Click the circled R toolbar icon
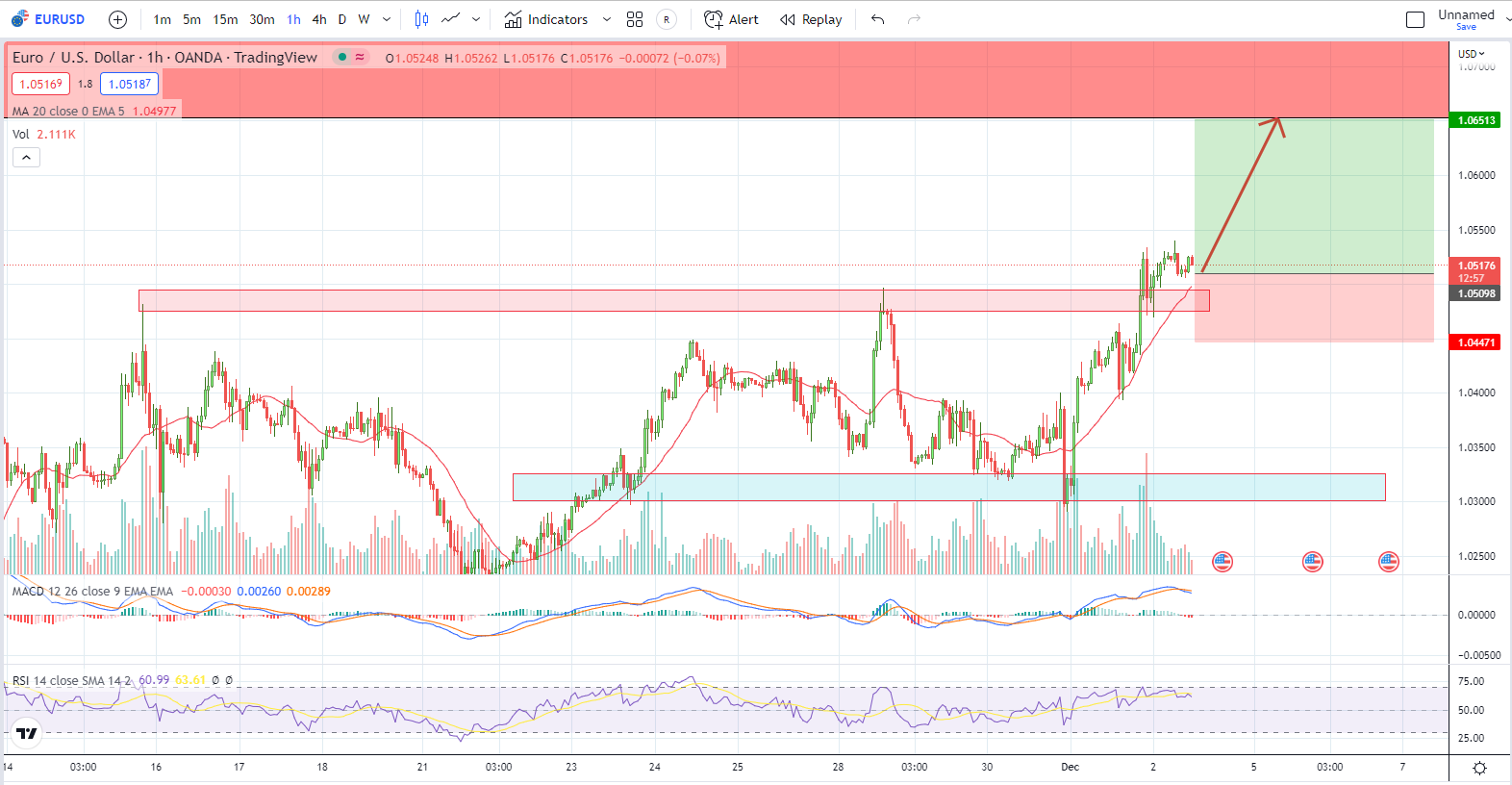 tap(667, 19)
